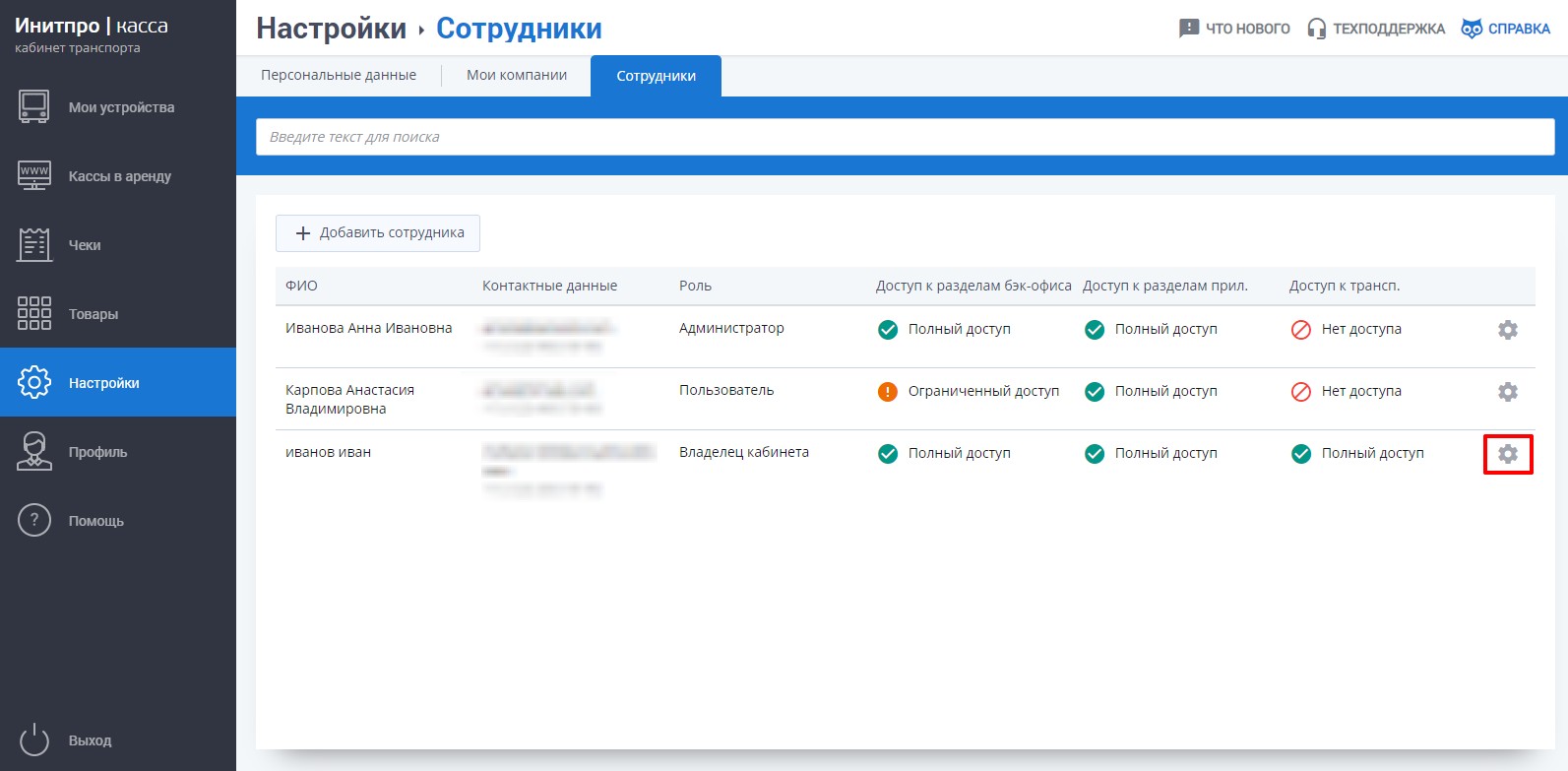Switch to Мои компании tab

(517, 75)
